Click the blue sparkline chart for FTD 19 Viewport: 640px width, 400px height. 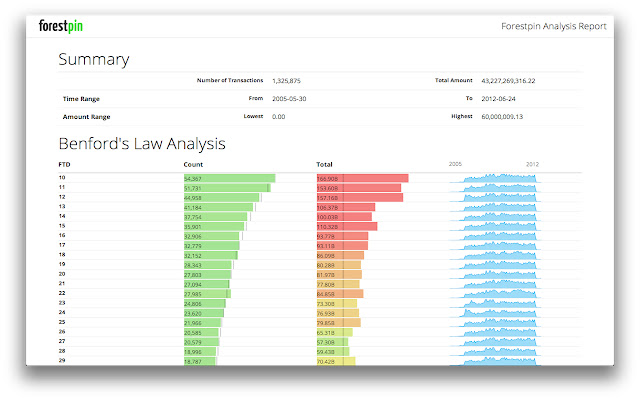click(x=496, y=265)
